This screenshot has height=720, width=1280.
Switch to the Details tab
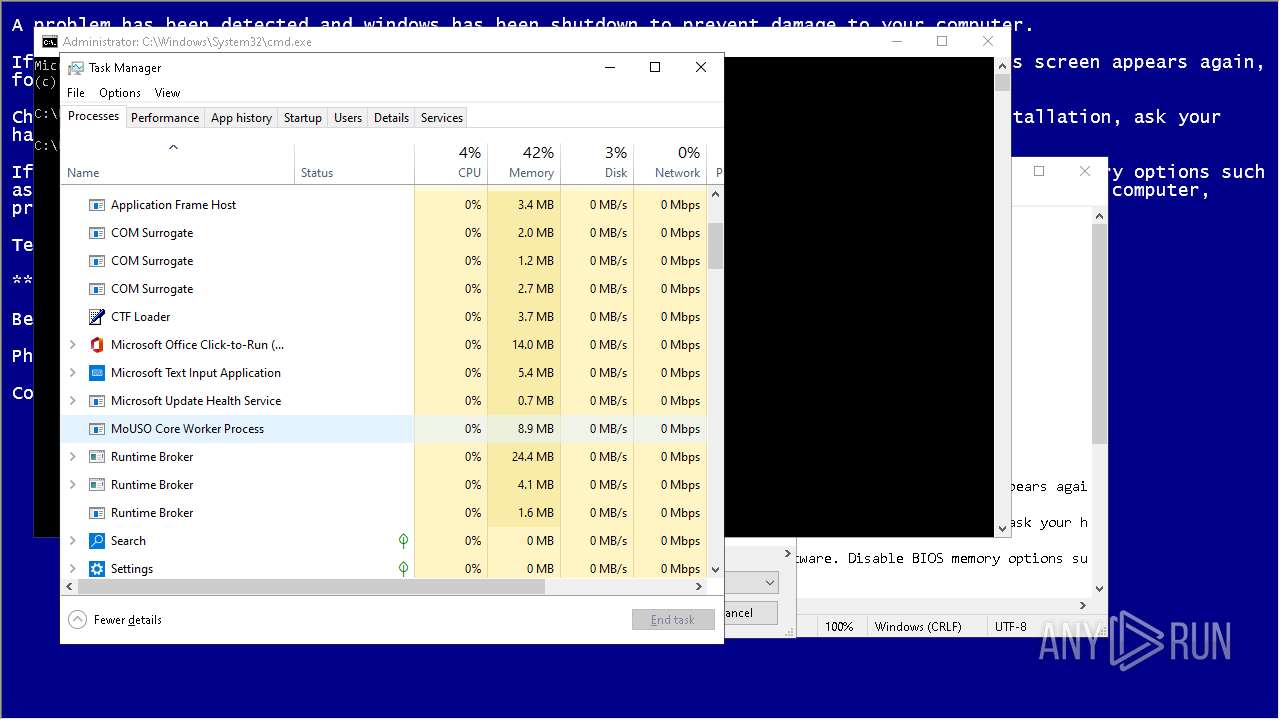pos(391,118)
